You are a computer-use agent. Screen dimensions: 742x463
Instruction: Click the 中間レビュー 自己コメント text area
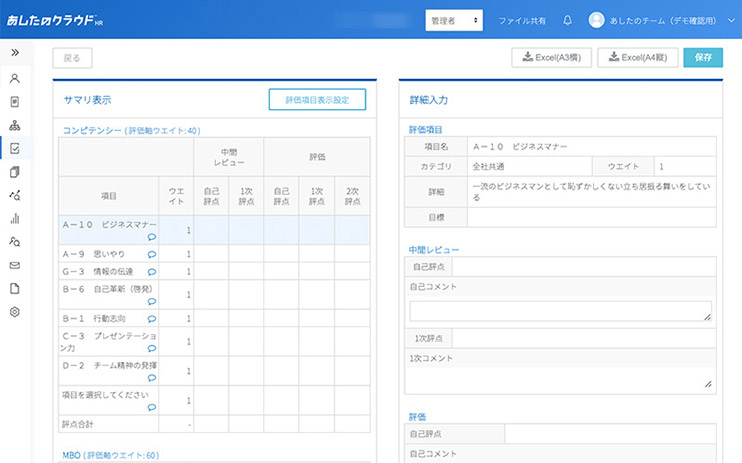(x=560, y=311)
